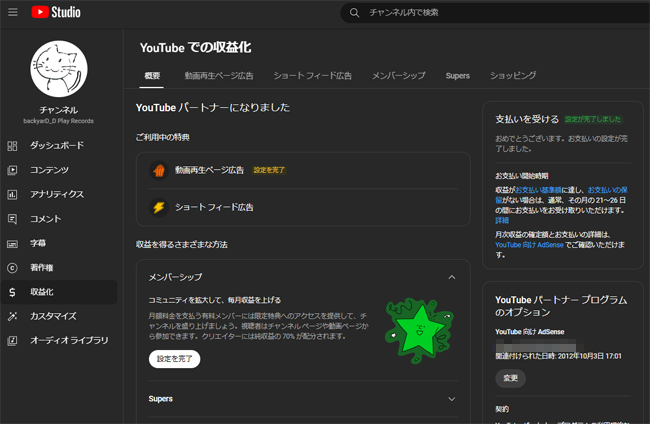This screenshot has width=650, height=424.
Task: Click the ダッシュボード grid icon
Action: (x=12, y=145)
